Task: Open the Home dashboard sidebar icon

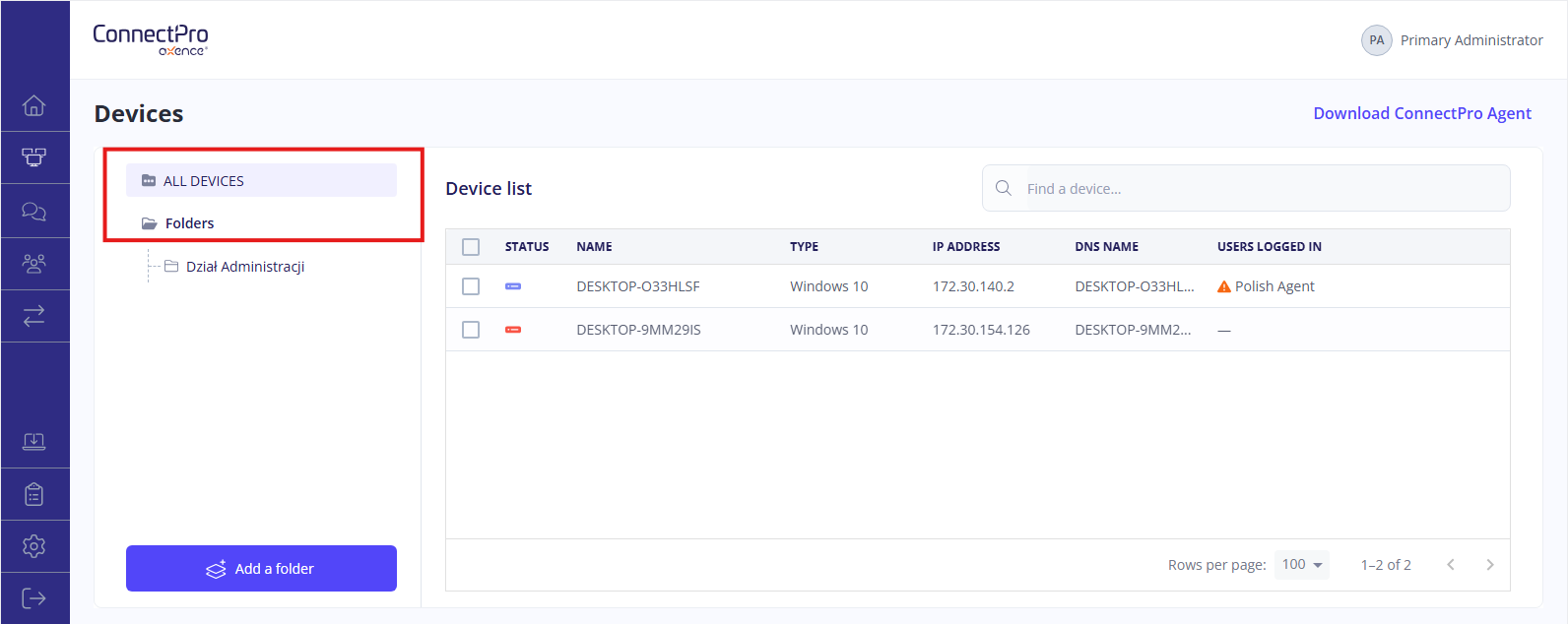Action: pyautogui.click(x=34, y=105)
